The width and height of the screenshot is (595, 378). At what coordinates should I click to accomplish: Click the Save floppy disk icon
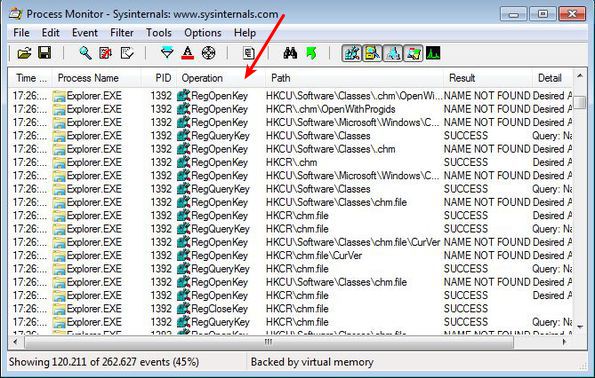(x=44, y=53)
